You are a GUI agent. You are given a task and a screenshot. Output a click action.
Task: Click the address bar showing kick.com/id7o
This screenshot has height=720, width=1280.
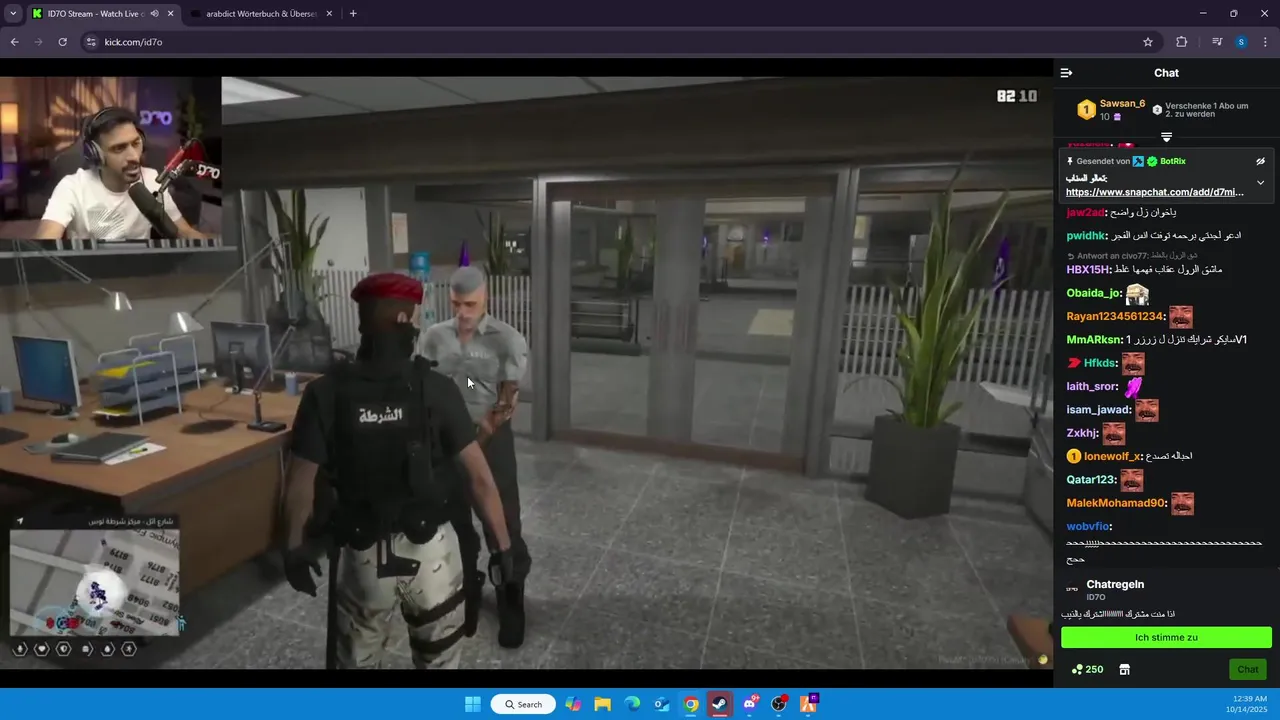click(x=620, y=42)
